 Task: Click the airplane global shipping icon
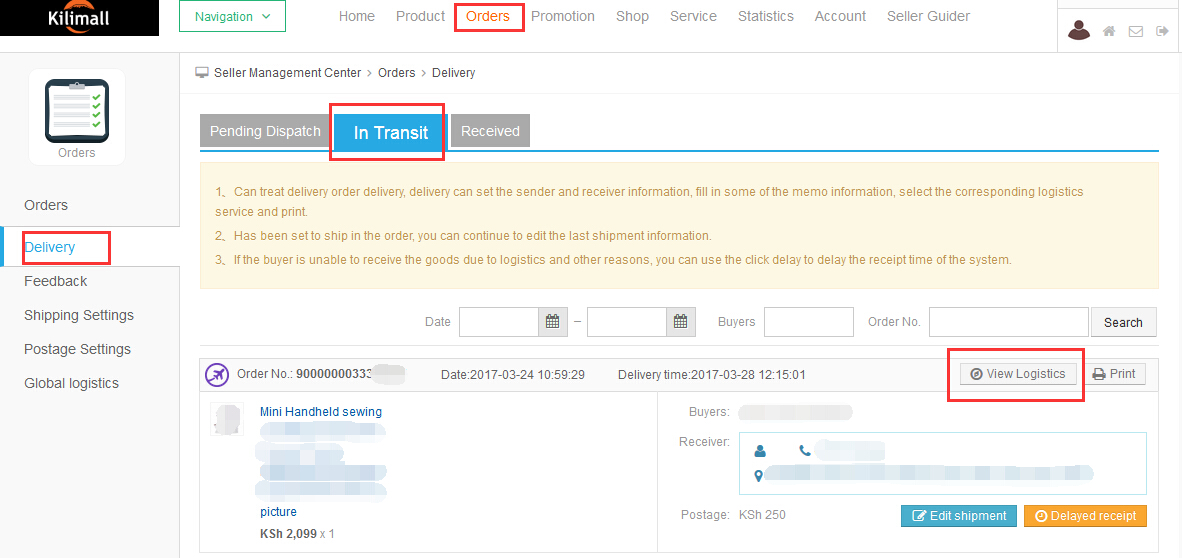(217, 374)
